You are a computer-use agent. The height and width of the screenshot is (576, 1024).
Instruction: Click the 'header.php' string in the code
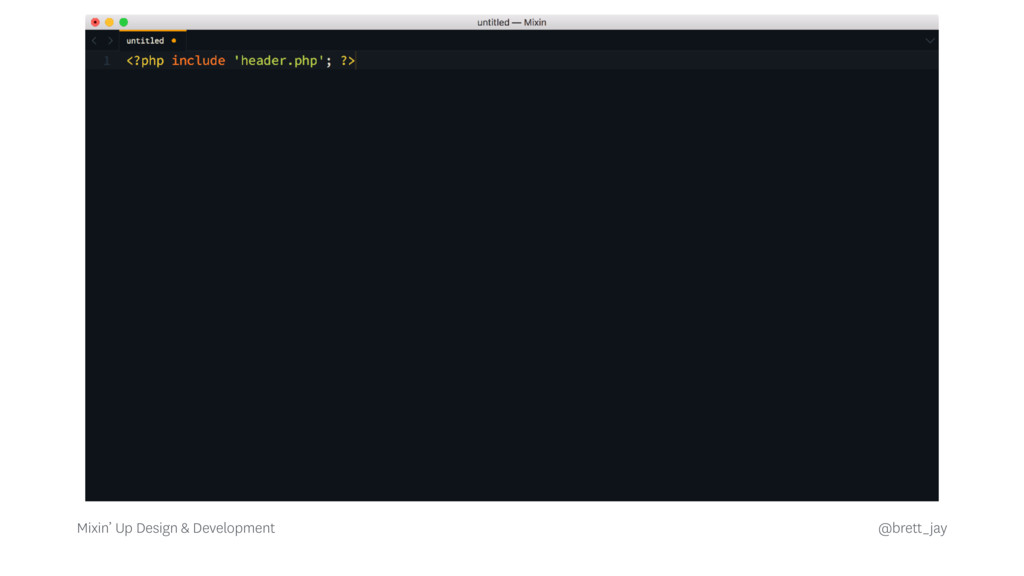279,61
